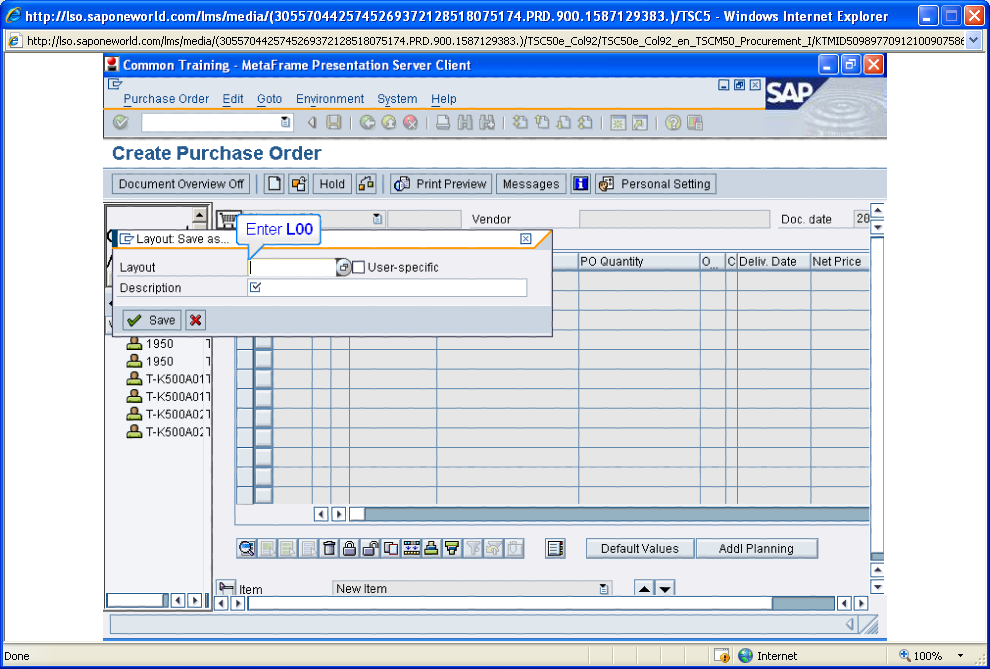990x669 pixels.
Task: Click the Addl Planning button
Action: click(x=756, y=548)
